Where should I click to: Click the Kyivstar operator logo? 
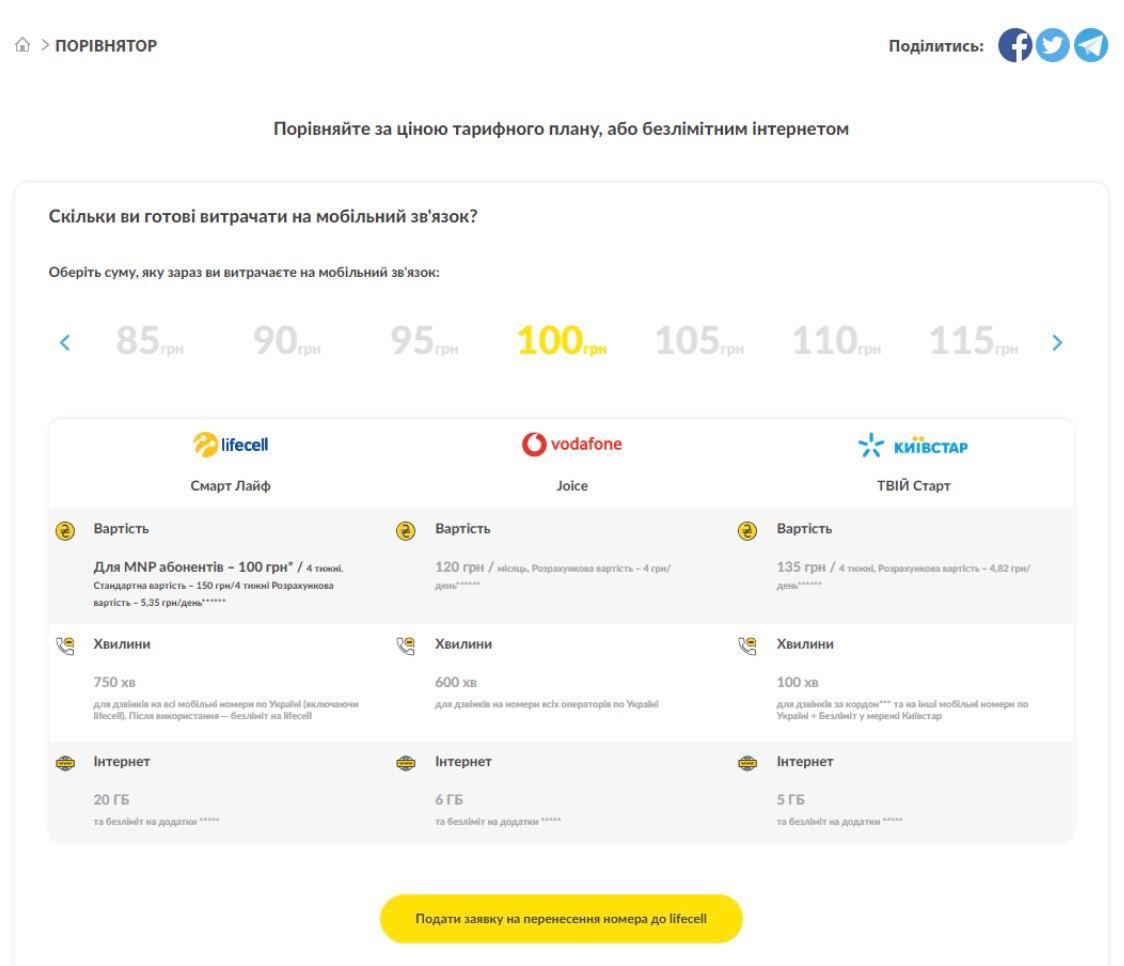pos(913,446)
